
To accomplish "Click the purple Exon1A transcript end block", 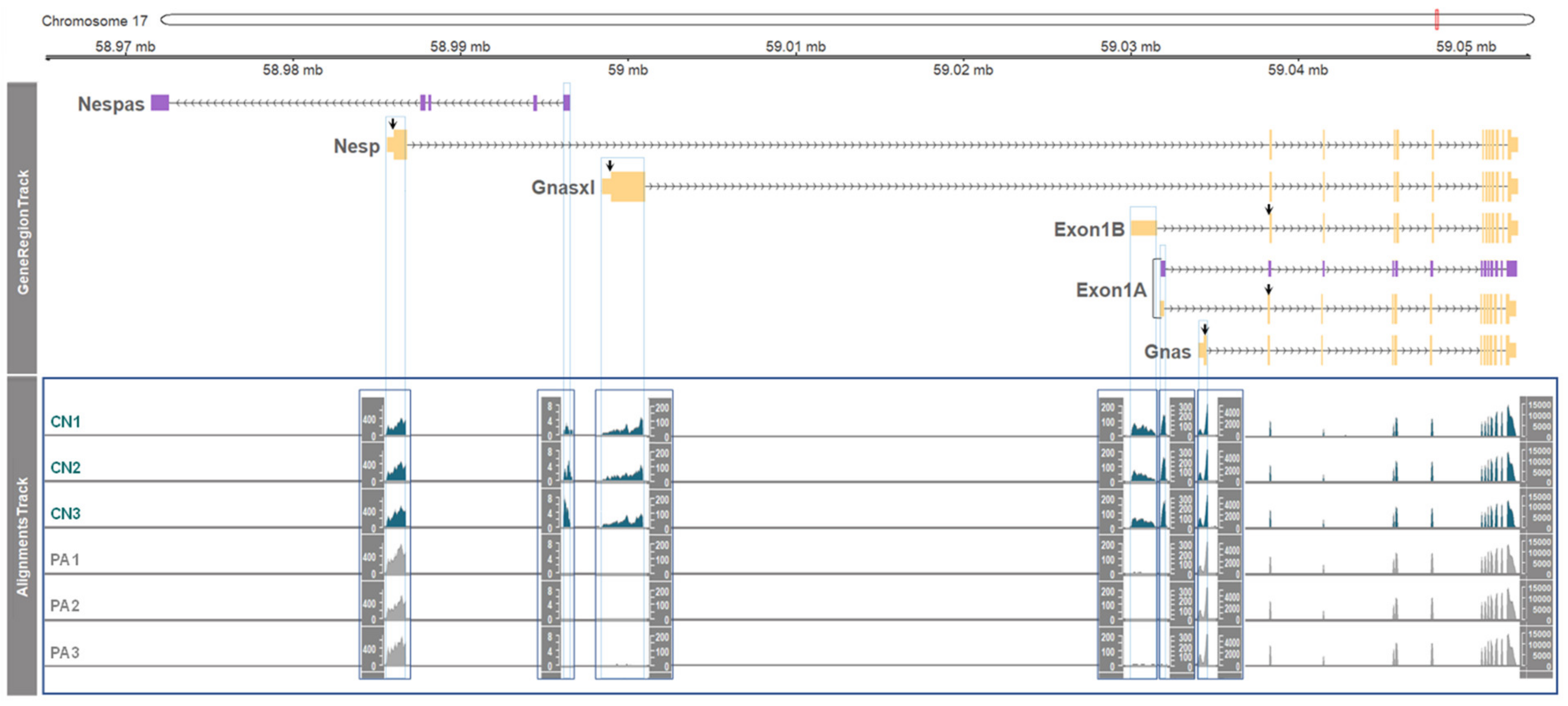I will coord(1512,268).
